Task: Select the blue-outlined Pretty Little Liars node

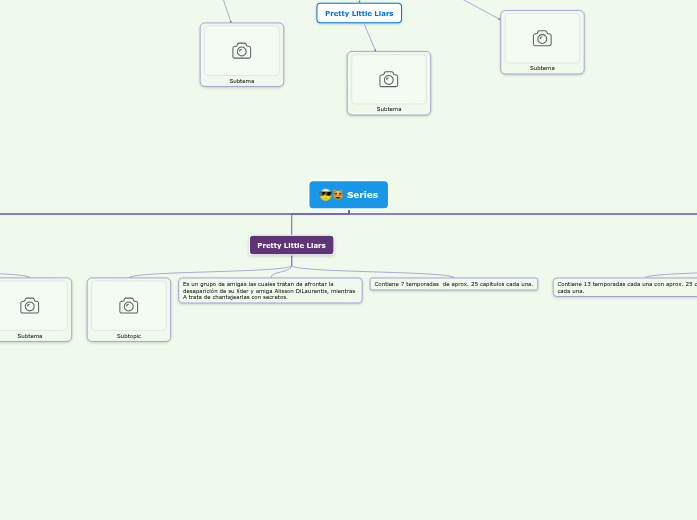Action: [359, 13]
